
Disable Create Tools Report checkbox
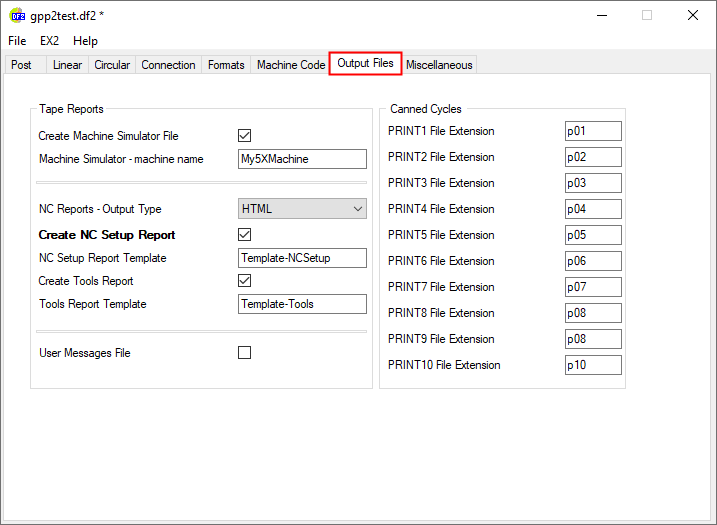[x=244, y=281]
